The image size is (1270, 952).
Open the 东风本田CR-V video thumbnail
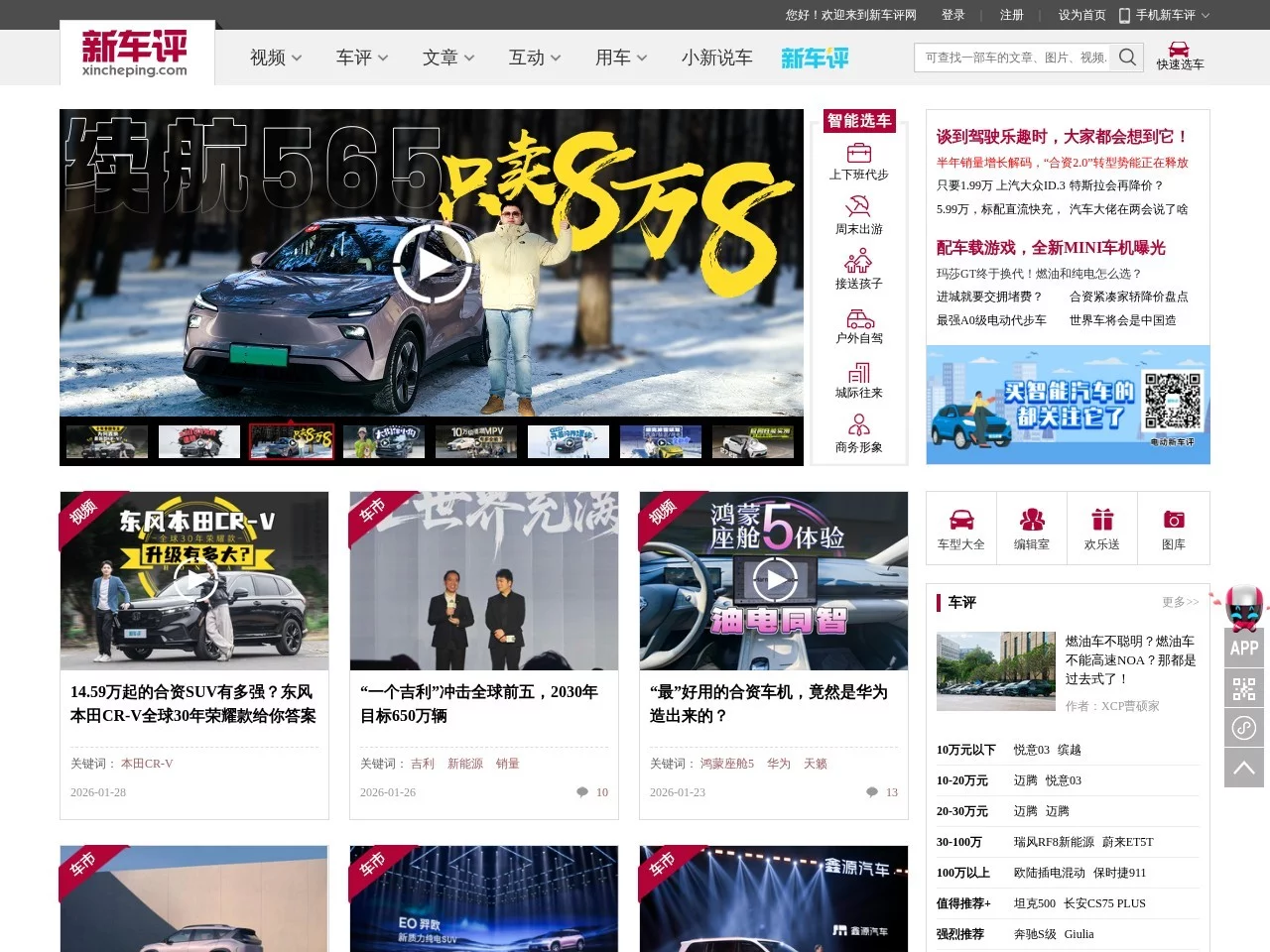pyautogui.click(x=194, y=581)
